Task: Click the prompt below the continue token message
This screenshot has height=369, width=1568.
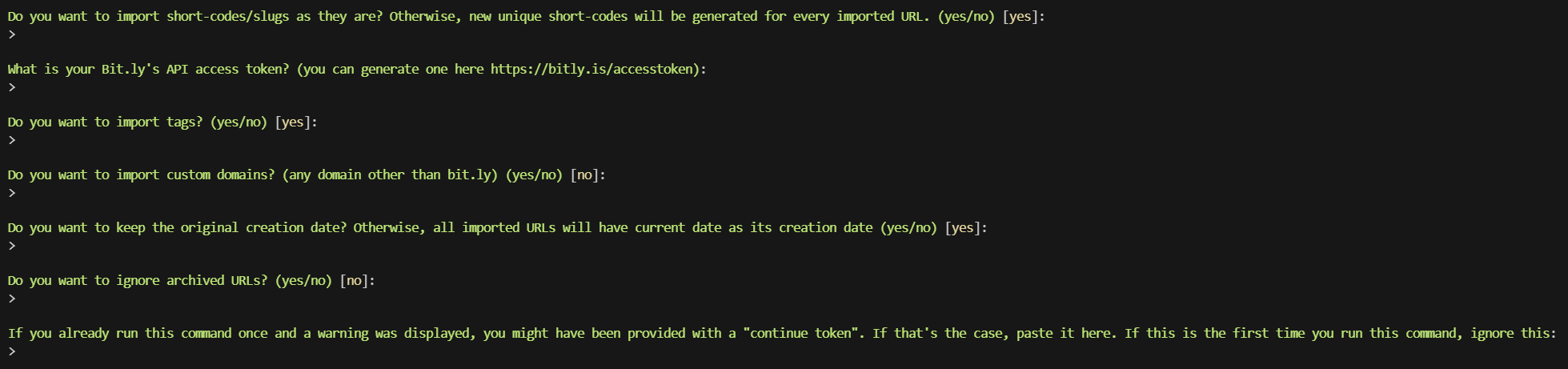Action: point(12,351)
